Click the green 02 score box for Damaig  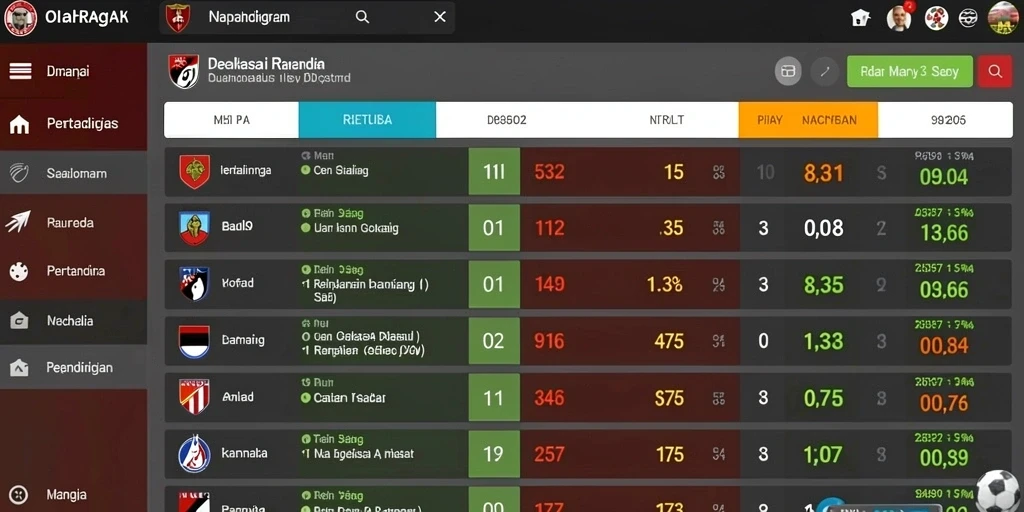tap(494, 341)
